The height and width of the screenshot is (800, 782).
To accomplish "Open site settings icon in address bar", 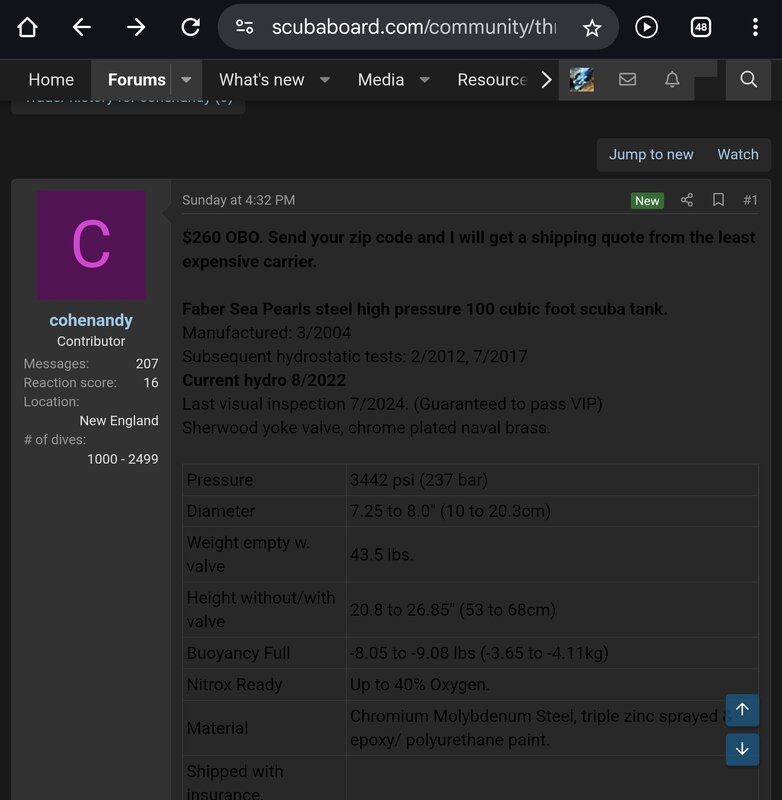I will (x=244, y=27).
